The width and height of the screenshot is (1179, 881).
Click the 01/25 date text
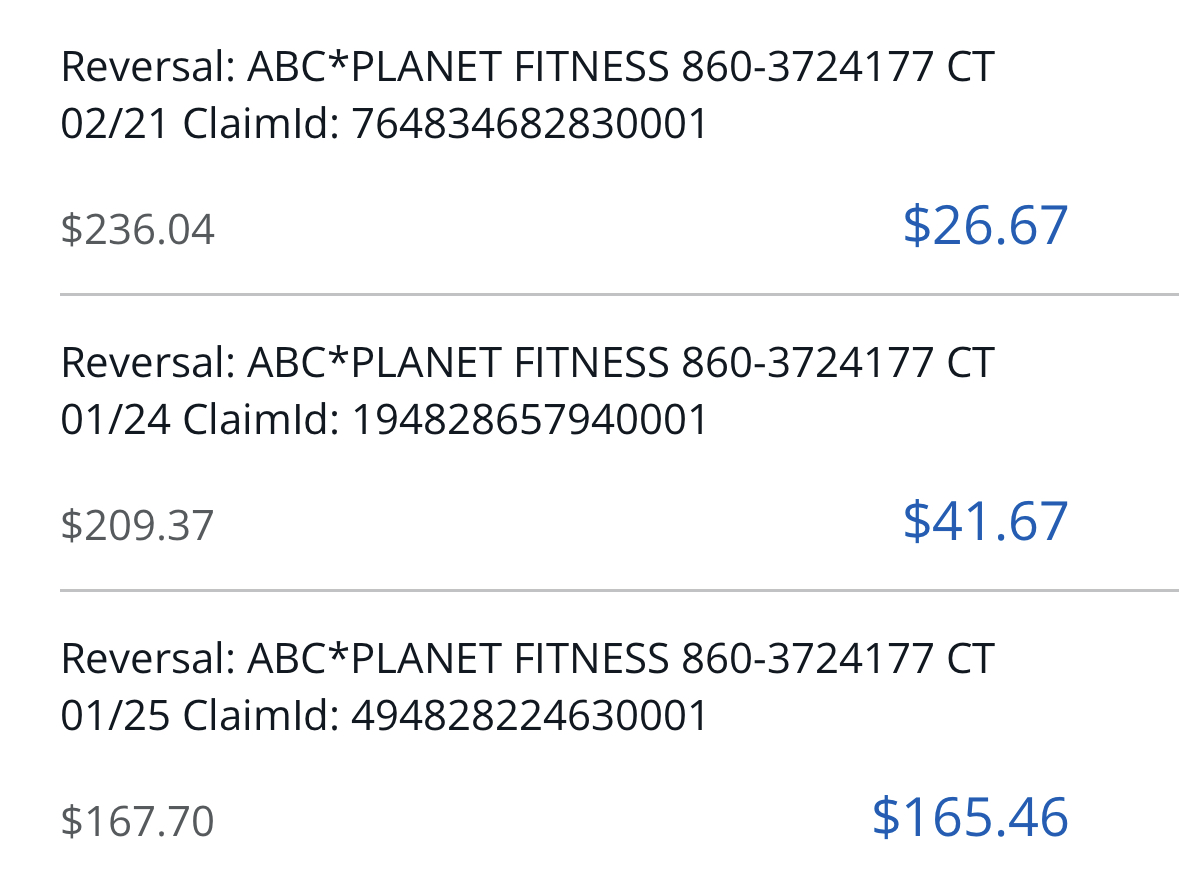pyautogui.click(x=114, y=716)
